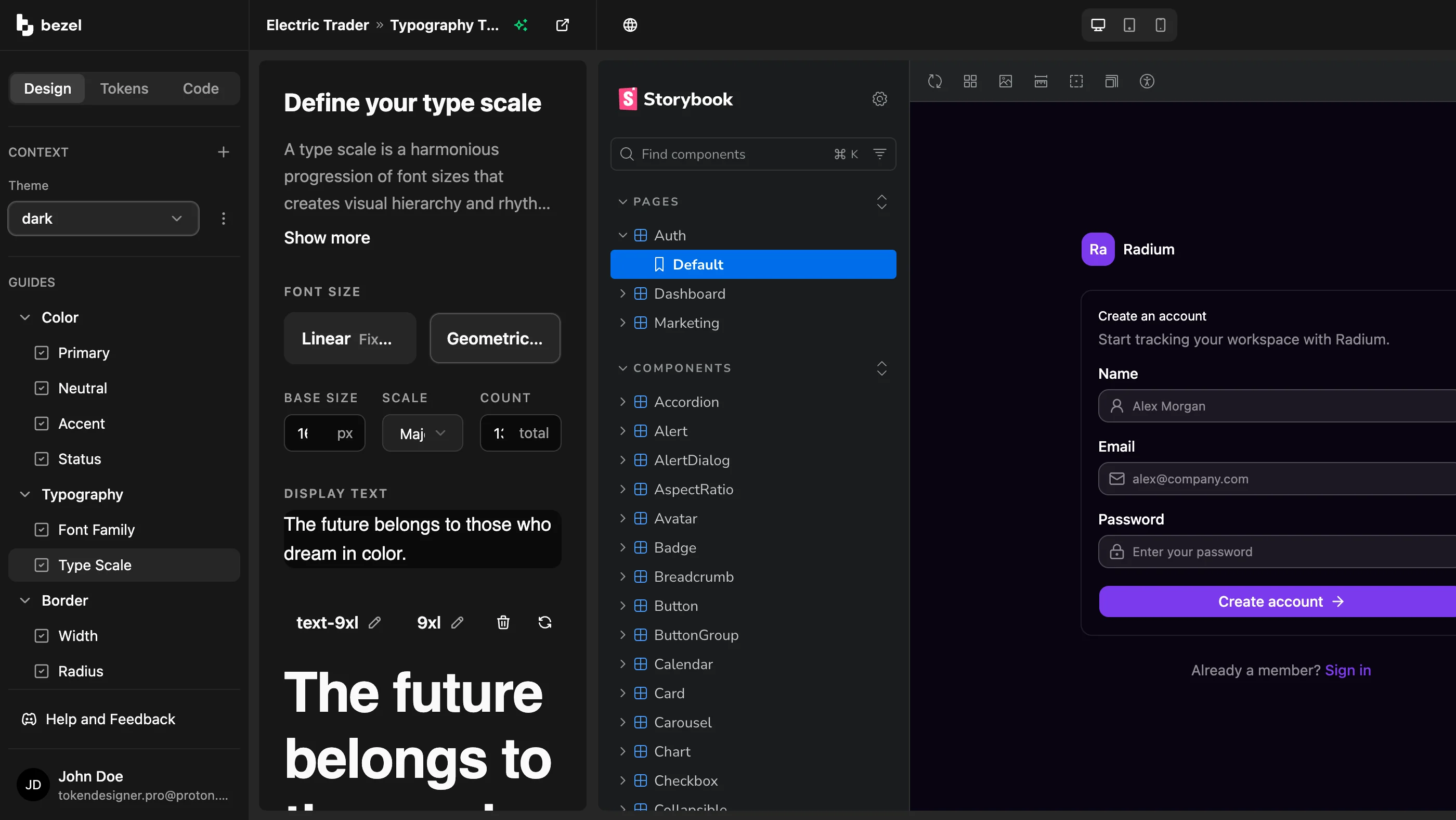1456x820 pixels.
Task: Click the JD user avatar
Action: pyautogui.click(x=33, y=785)
